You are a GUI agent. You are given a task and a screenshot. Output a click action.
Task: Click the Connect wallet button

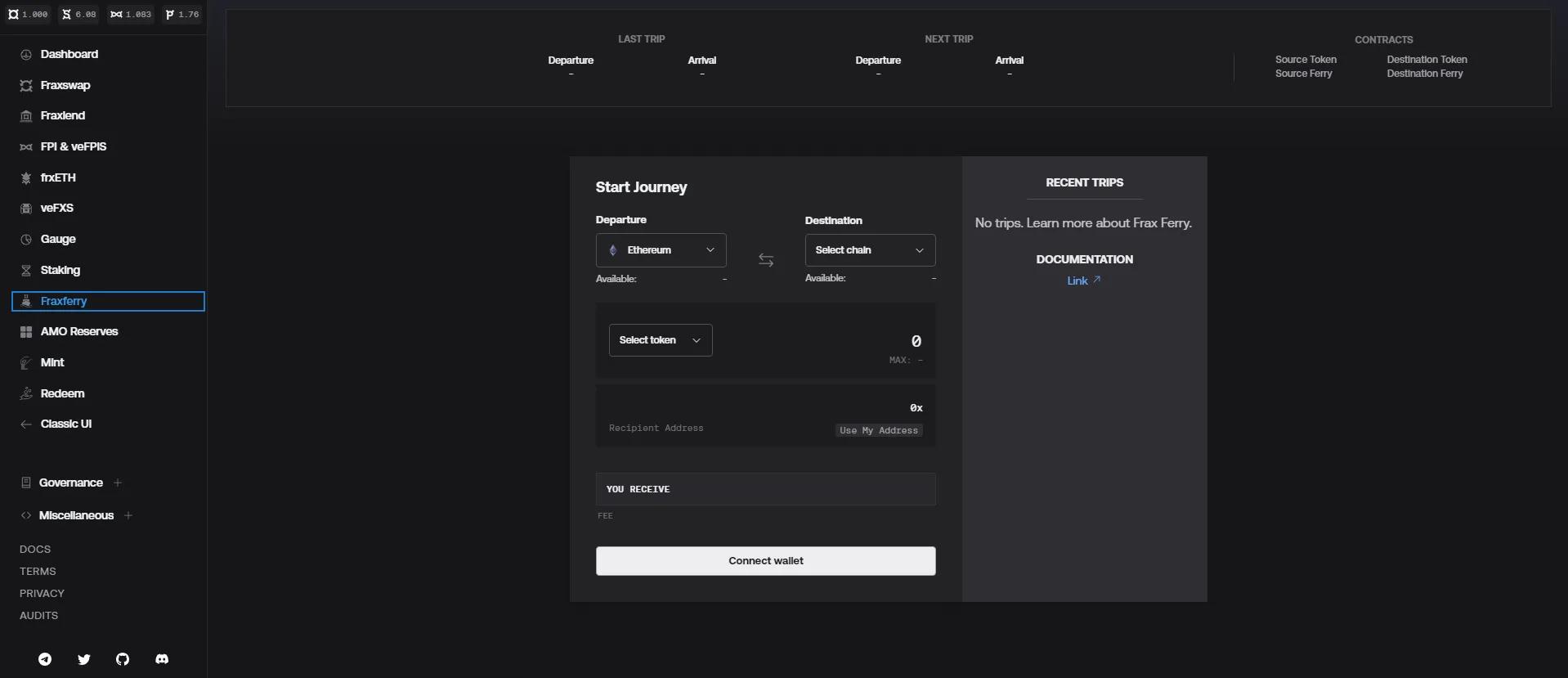point(766,561)
